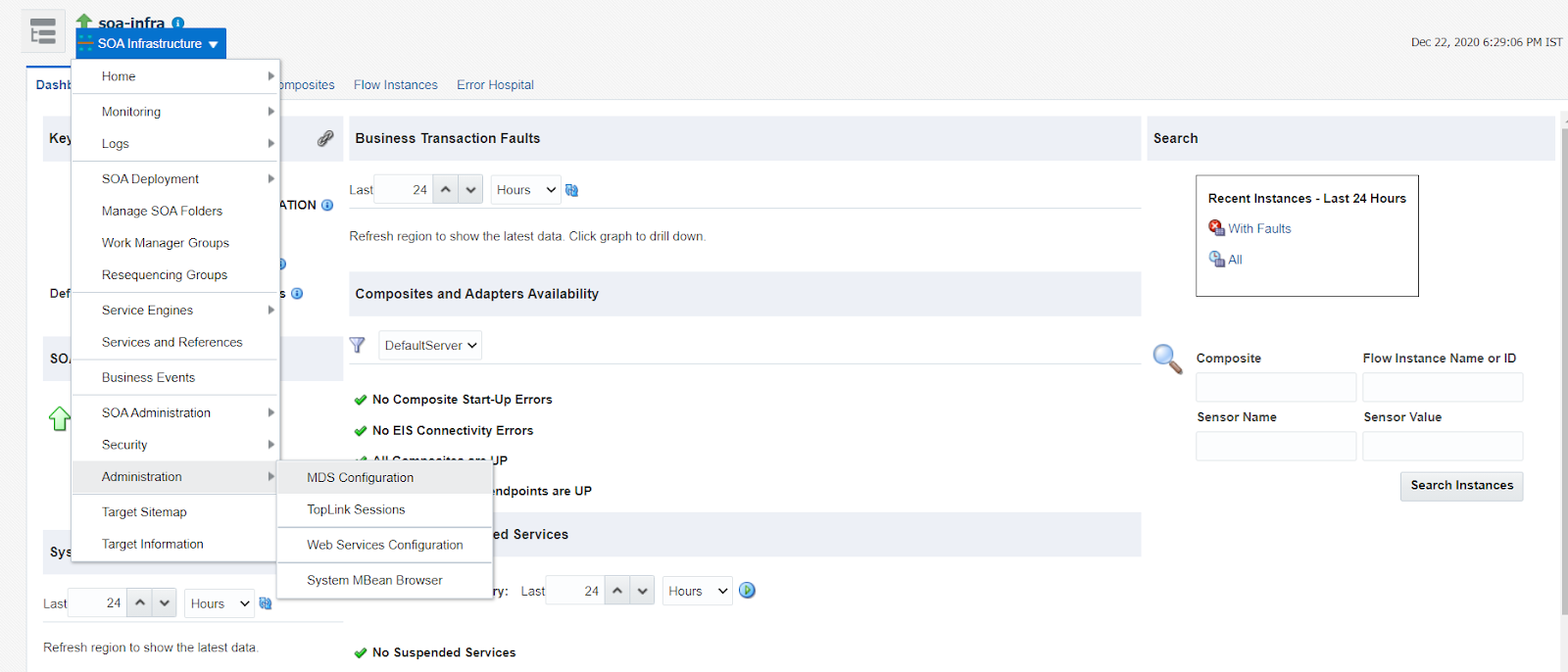Increase the Business Transaction Faults Last value
This screenshot has height=672, width=1568.
[x=446, y=190]
